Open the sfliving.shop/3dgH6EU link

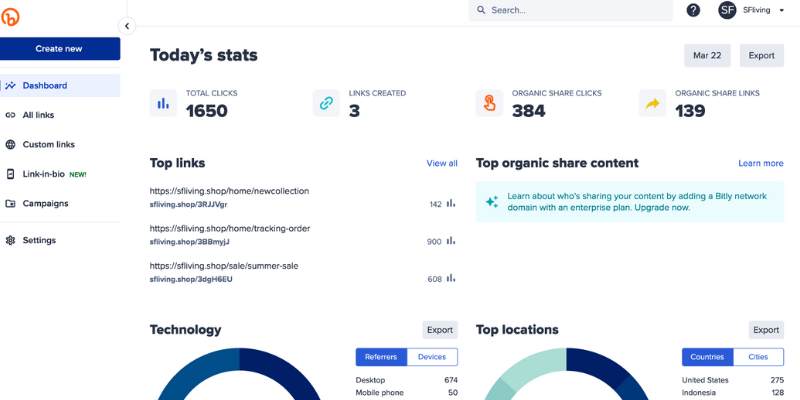coord(191,280)
